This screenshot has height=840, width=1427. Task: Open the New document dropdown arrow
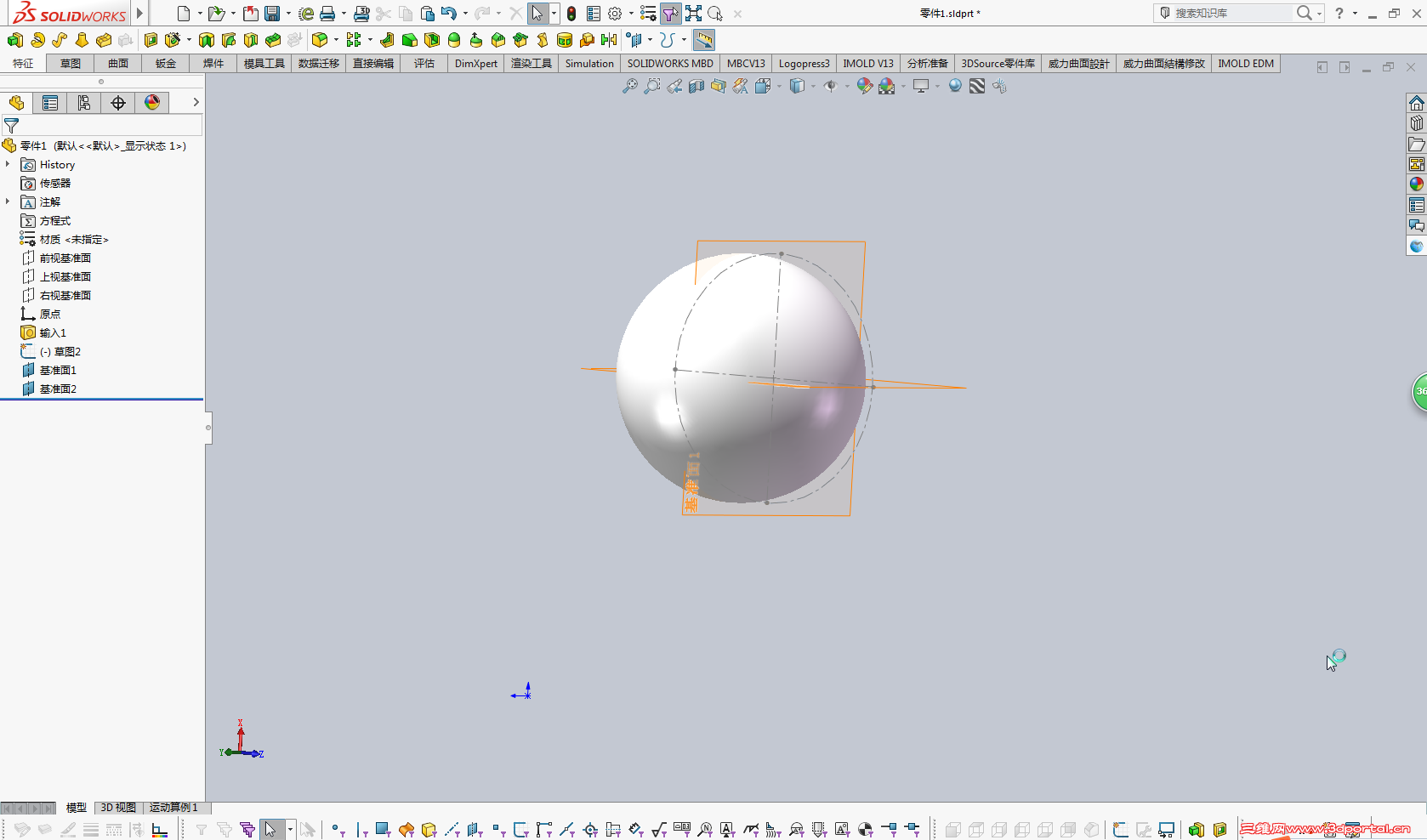point(200,14)
